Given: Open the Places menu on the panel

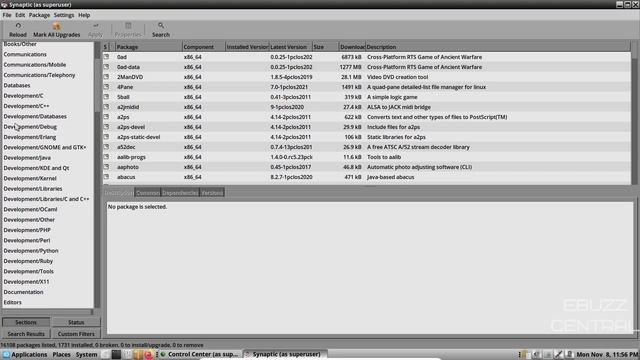Looking at the screenshot, I should coord(61,354).
